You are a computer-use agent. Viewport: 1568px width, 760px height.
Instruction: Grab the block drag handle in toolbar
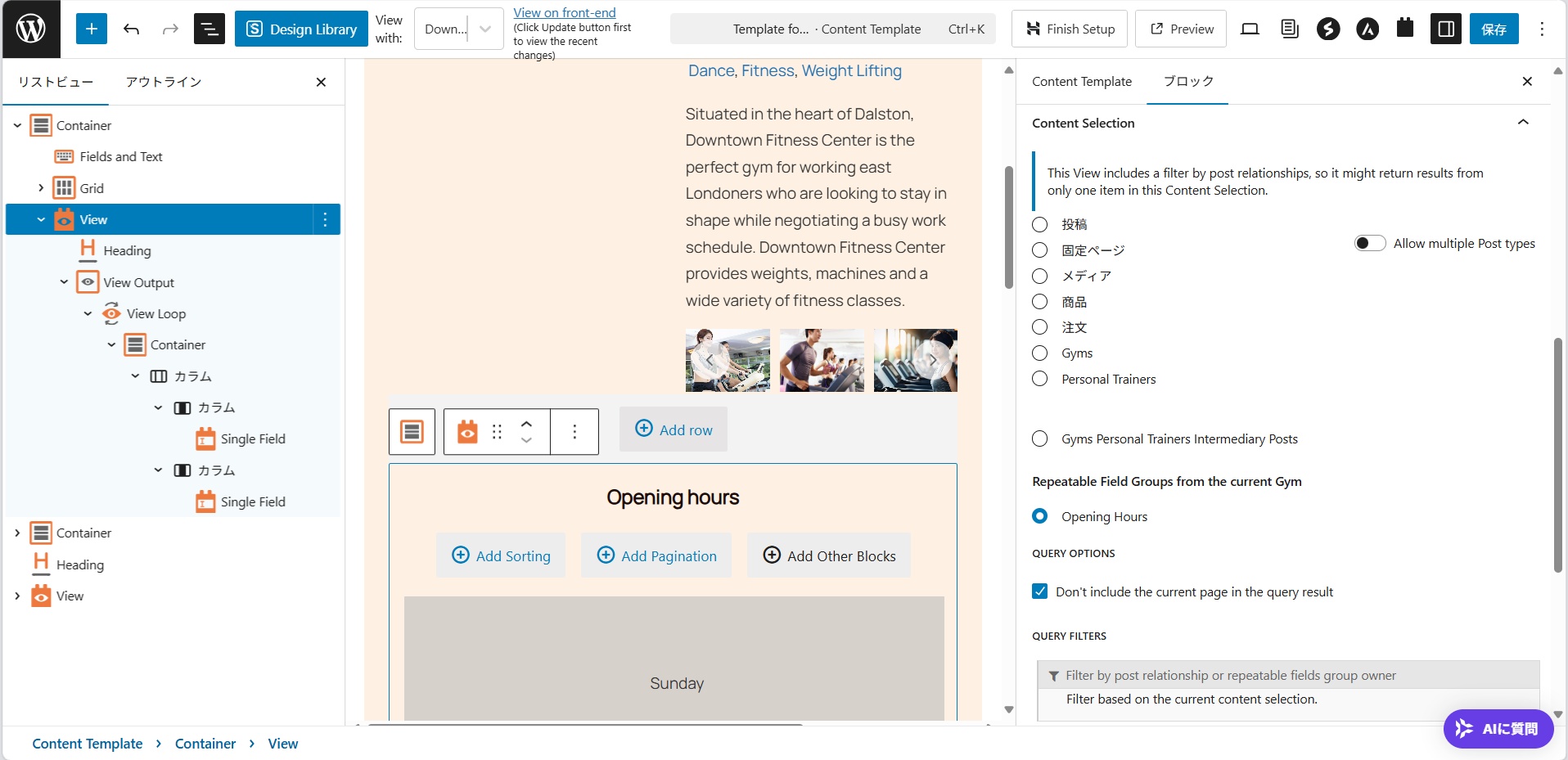(x=497, y=431)
